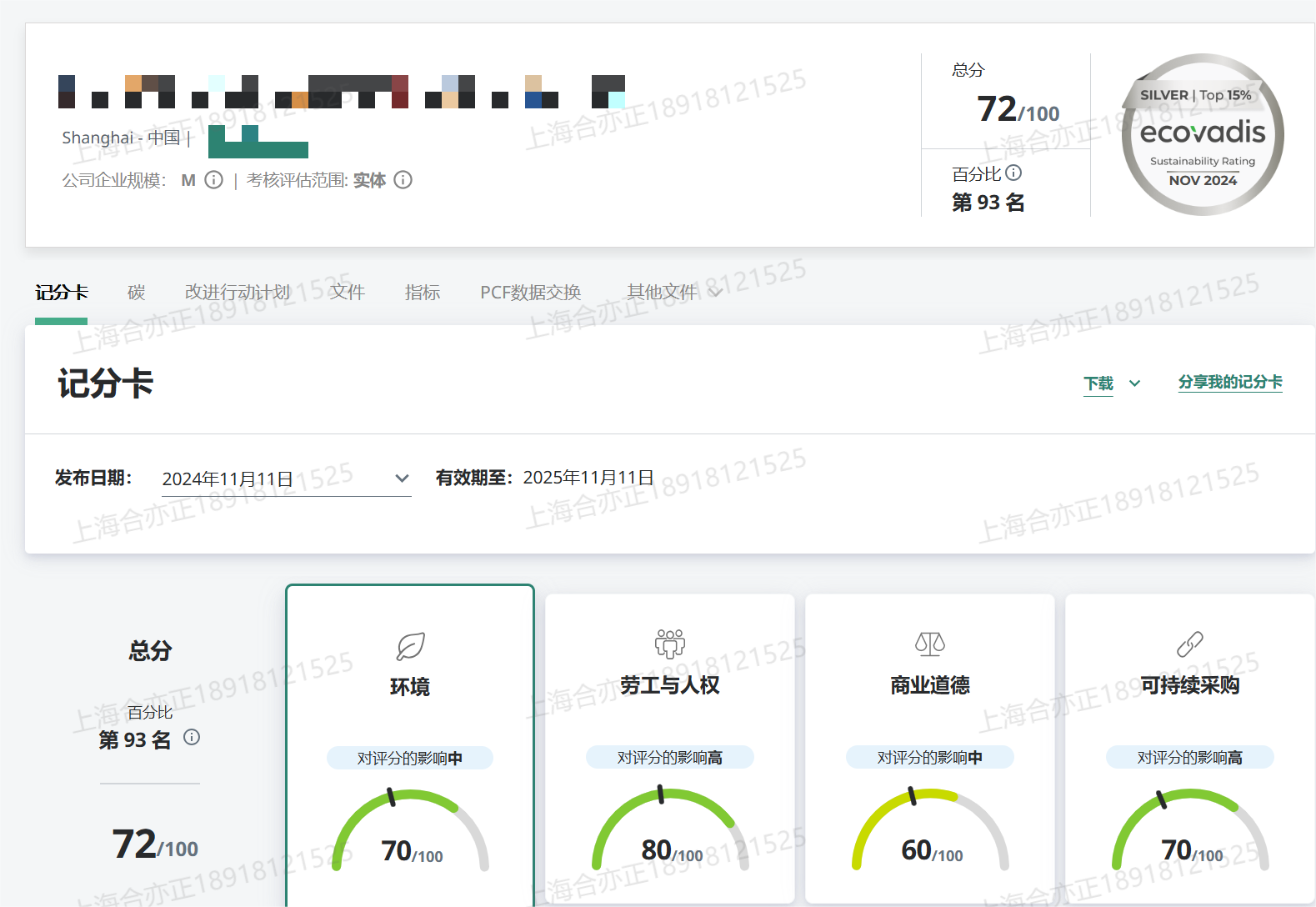Click the balance scale icon on 商业道德 card
The image size is (1316, 907).
click(930, 644)
